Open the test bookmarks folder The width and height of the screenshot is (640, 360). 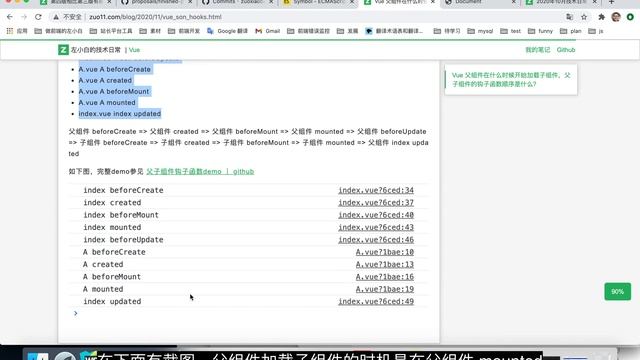tap(511, 31)
